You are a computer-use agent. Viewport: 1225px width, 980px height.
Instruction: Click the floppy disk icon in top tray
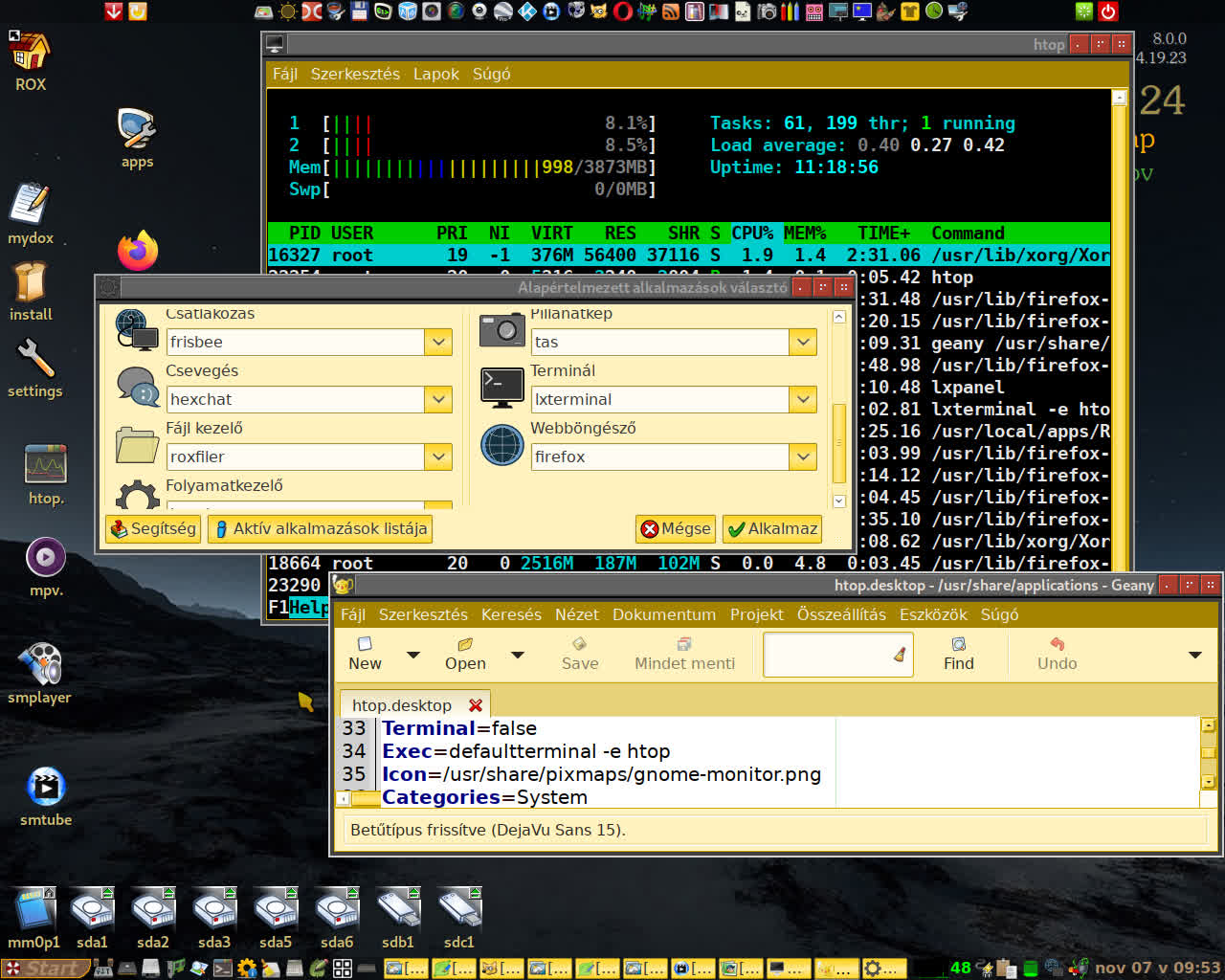(360, 11)
